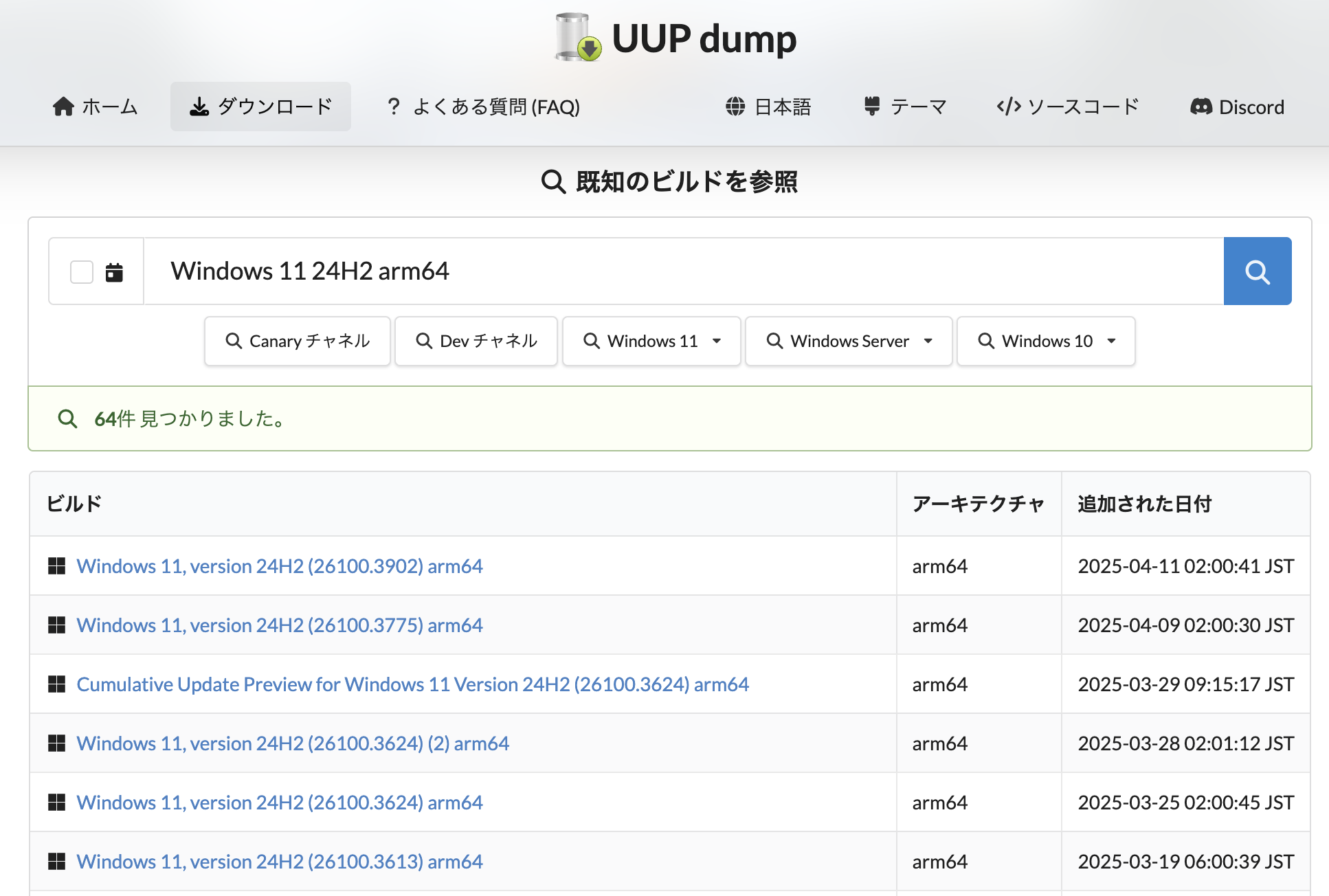1329x896 pixels.
Task: Open Windows 11 24H2 (26100.3613) arm64 build
Action: tap(280, 862)
